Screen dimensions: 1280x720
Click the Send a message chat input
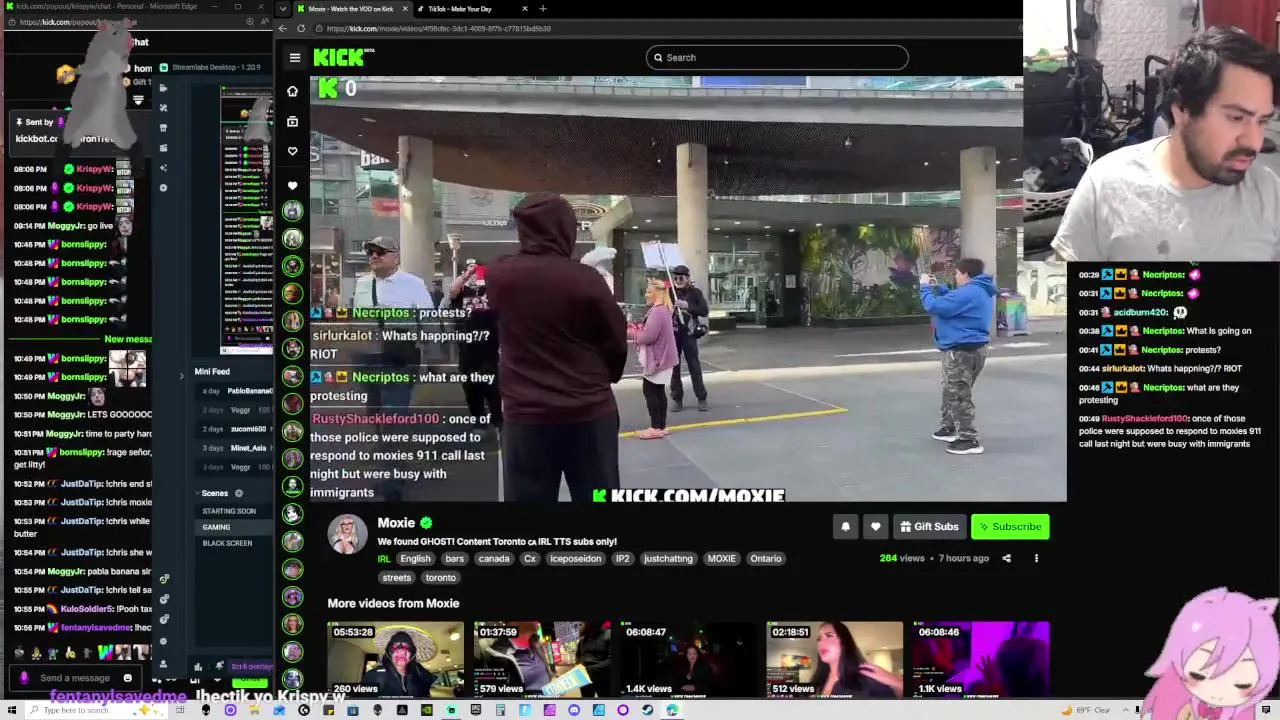pyautogui.click(x=77, y=678)
